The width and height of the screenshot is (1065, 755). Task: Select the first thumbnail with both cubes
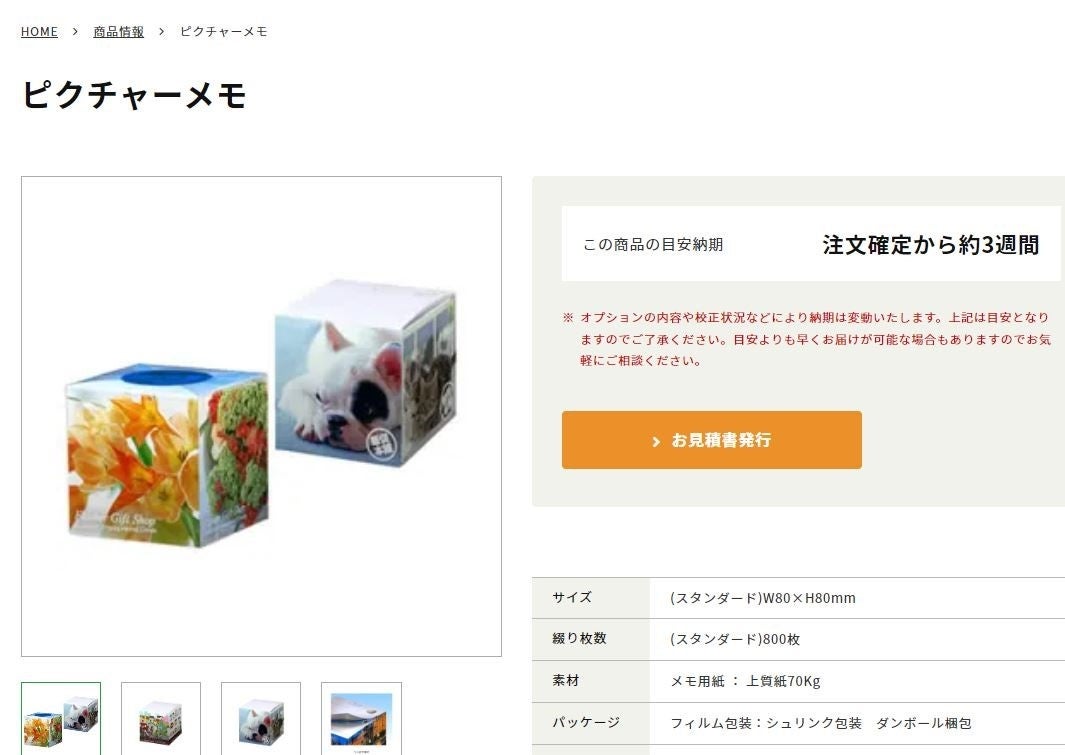pyautogui.click(x=61, y=719)
